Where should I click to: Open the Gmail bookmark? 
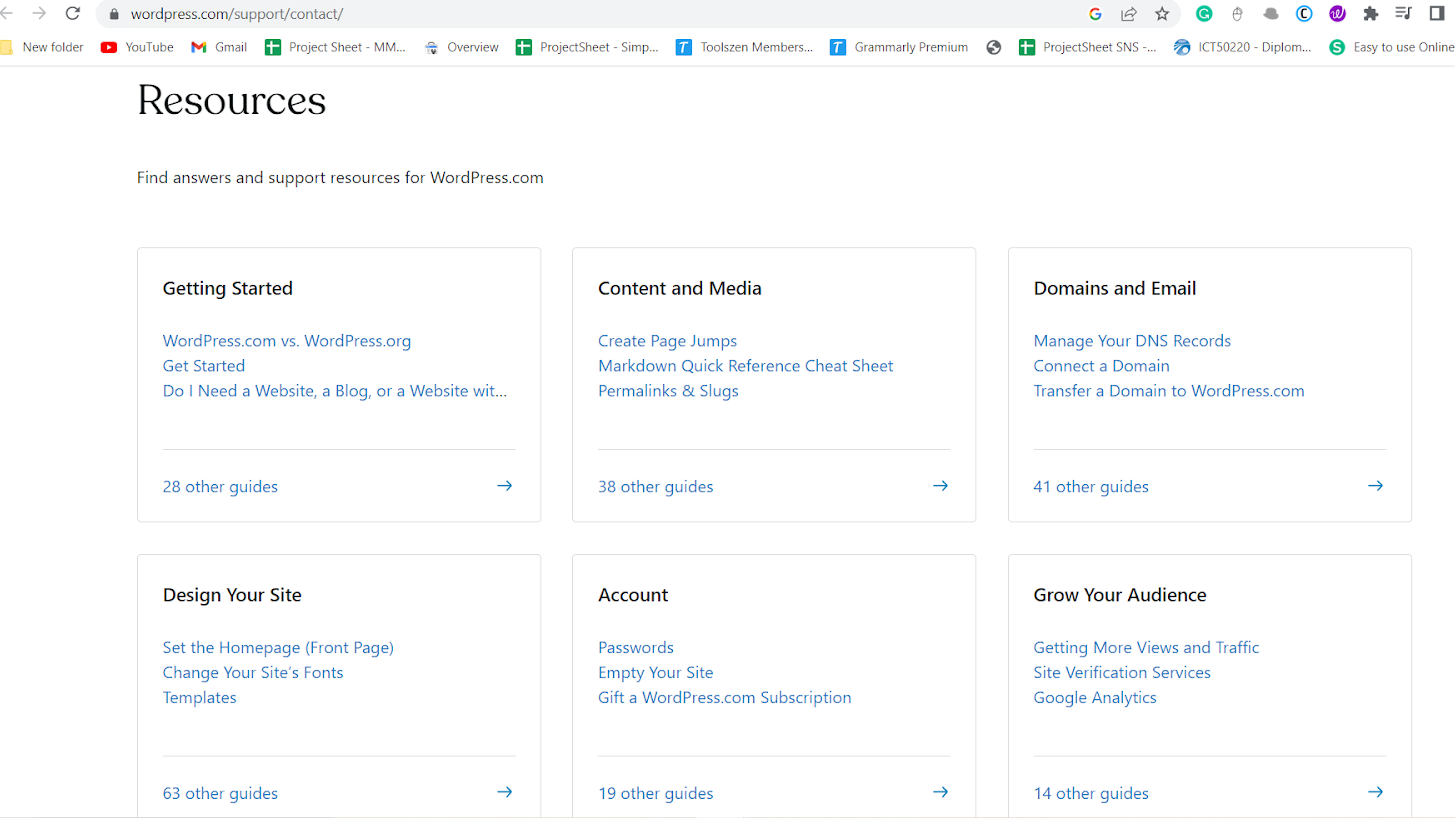tap(219, 47)
